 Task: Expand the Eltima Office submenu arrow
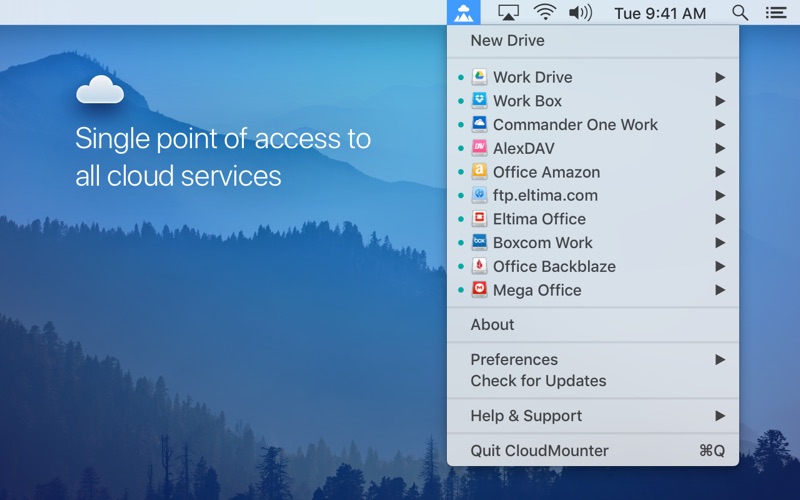tap(720, 219)
